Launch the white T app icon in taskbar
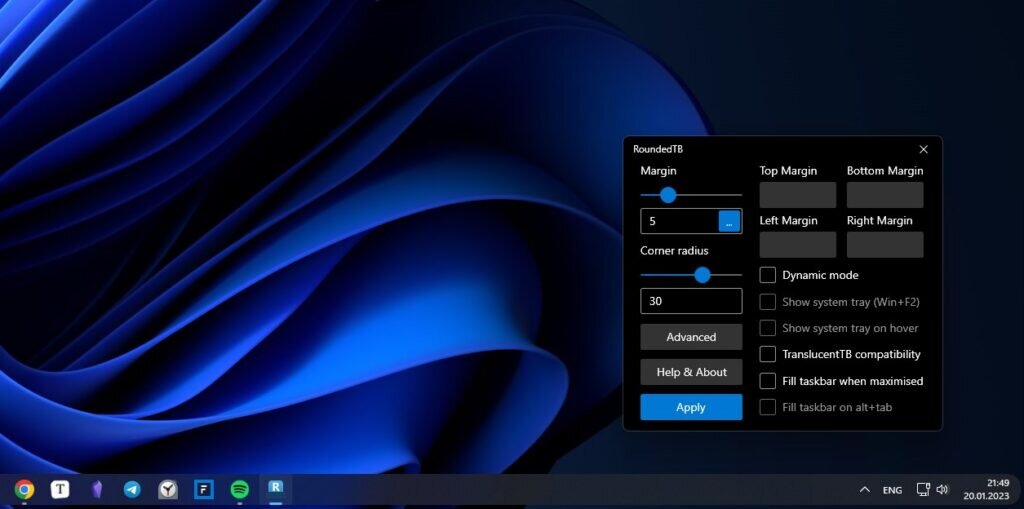This screenshot has height=509, width=1024. 60,489
